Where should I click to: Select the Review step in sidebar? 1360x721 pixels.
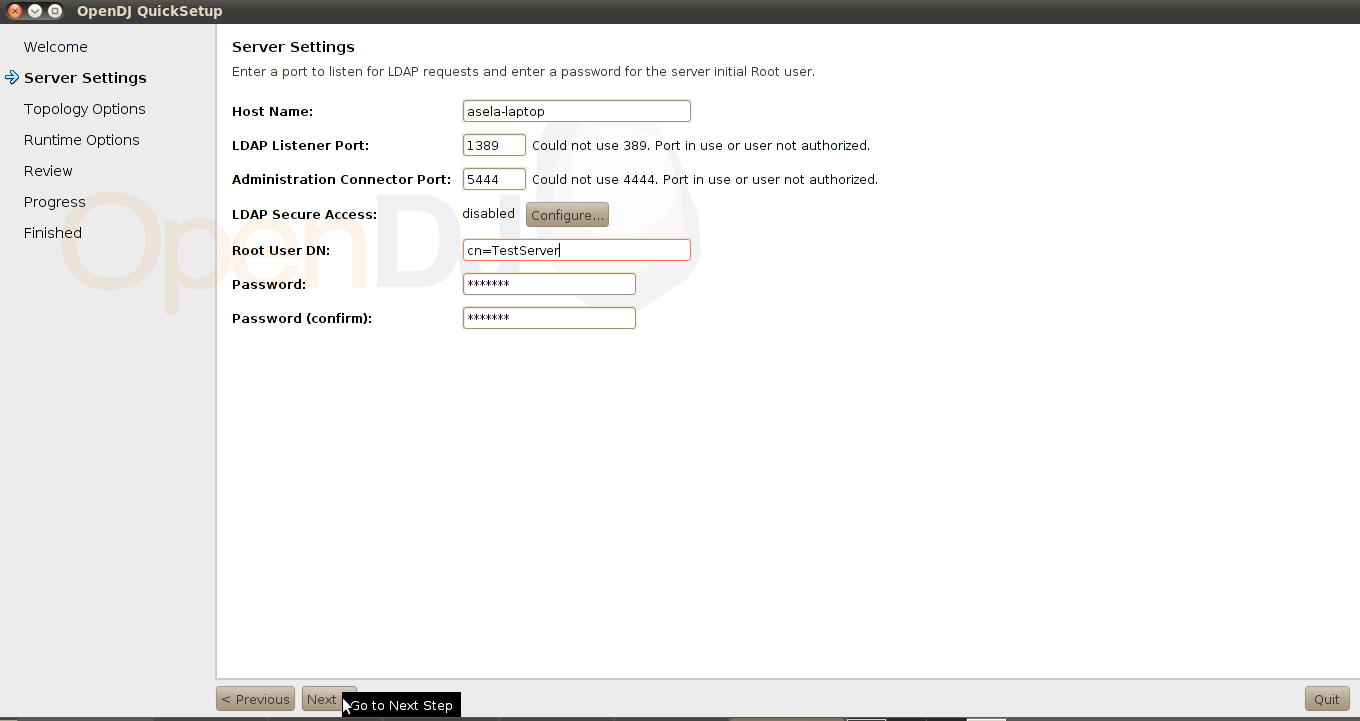(48, 171)
